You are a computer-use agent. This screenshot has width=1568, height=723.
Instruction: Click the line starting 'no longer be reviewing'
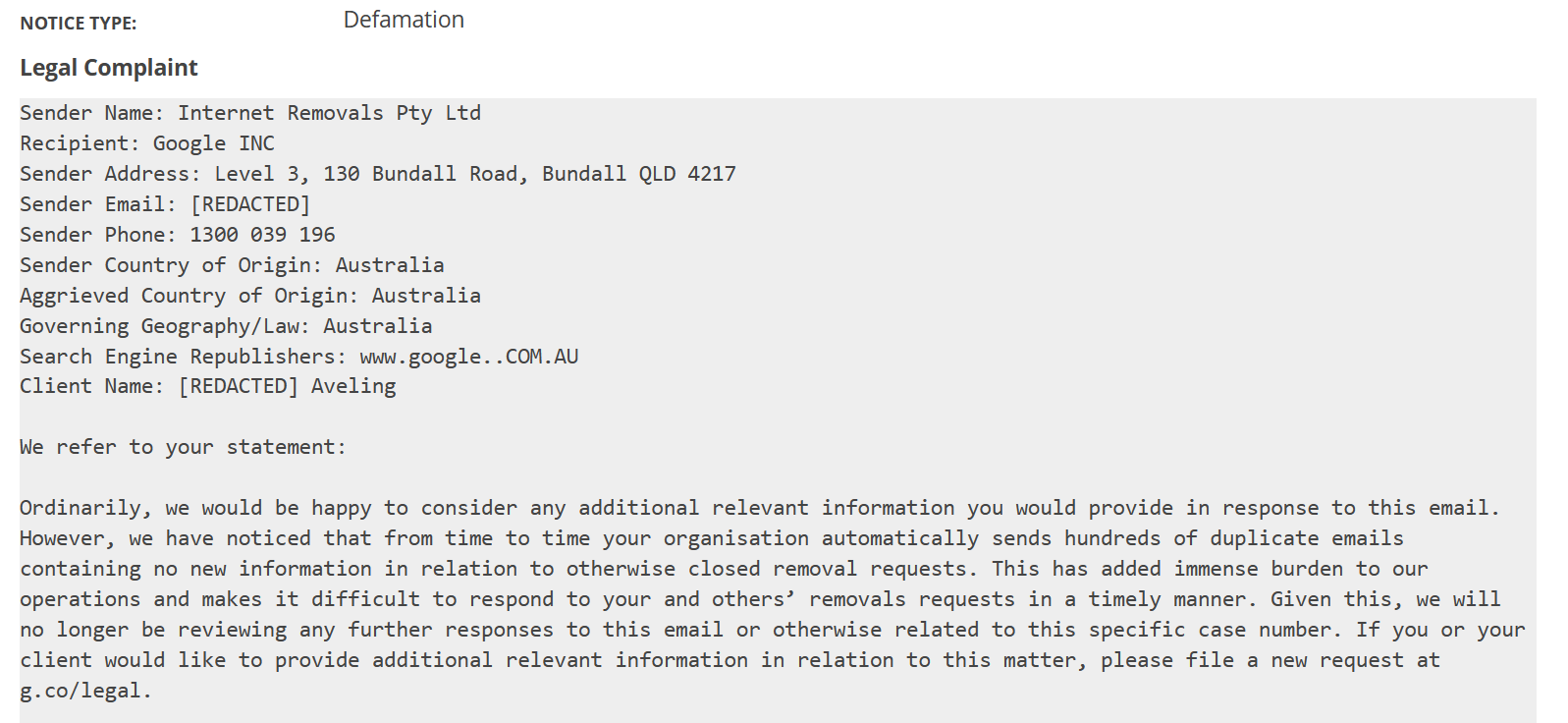point(773,630)
